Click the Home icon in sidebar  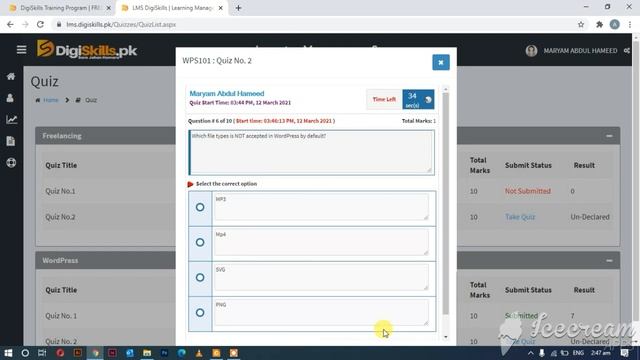click(11, 76)
